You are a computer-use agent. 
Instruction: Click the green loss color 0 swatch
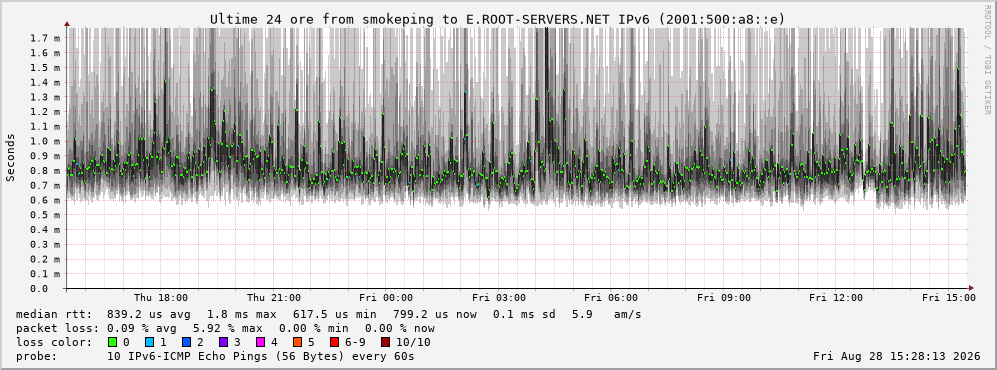point(113,342)
